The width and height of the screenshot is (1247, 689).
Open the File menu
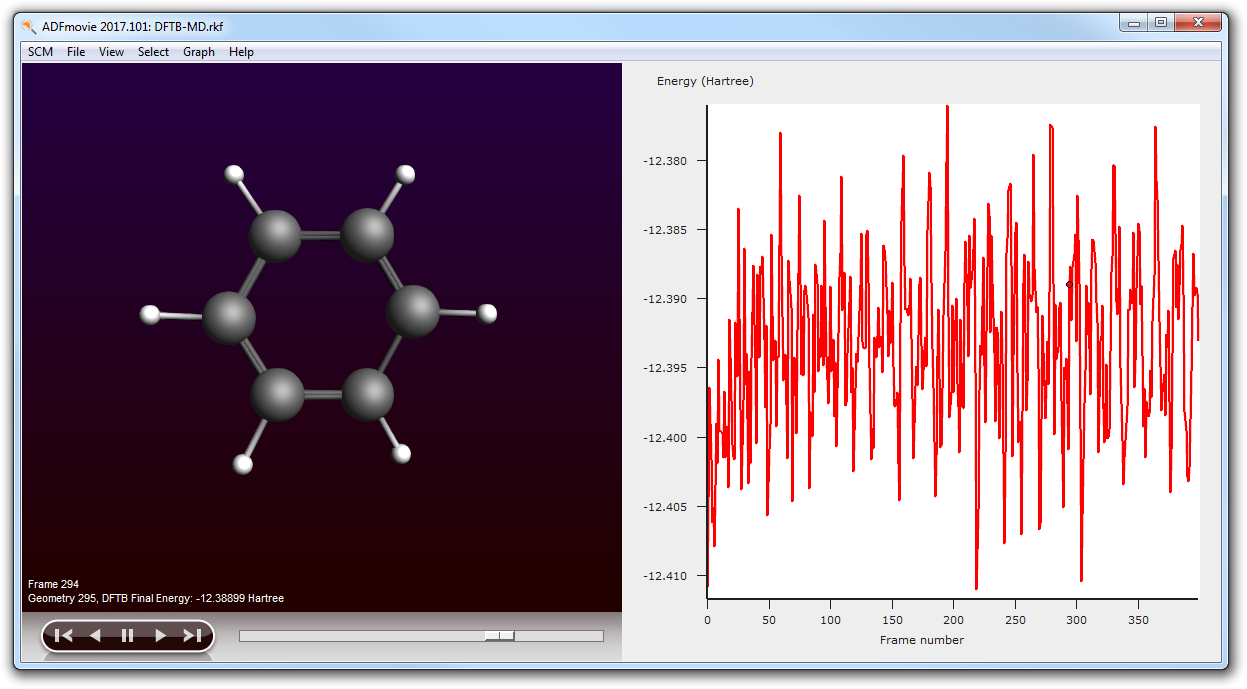(76, 52)
